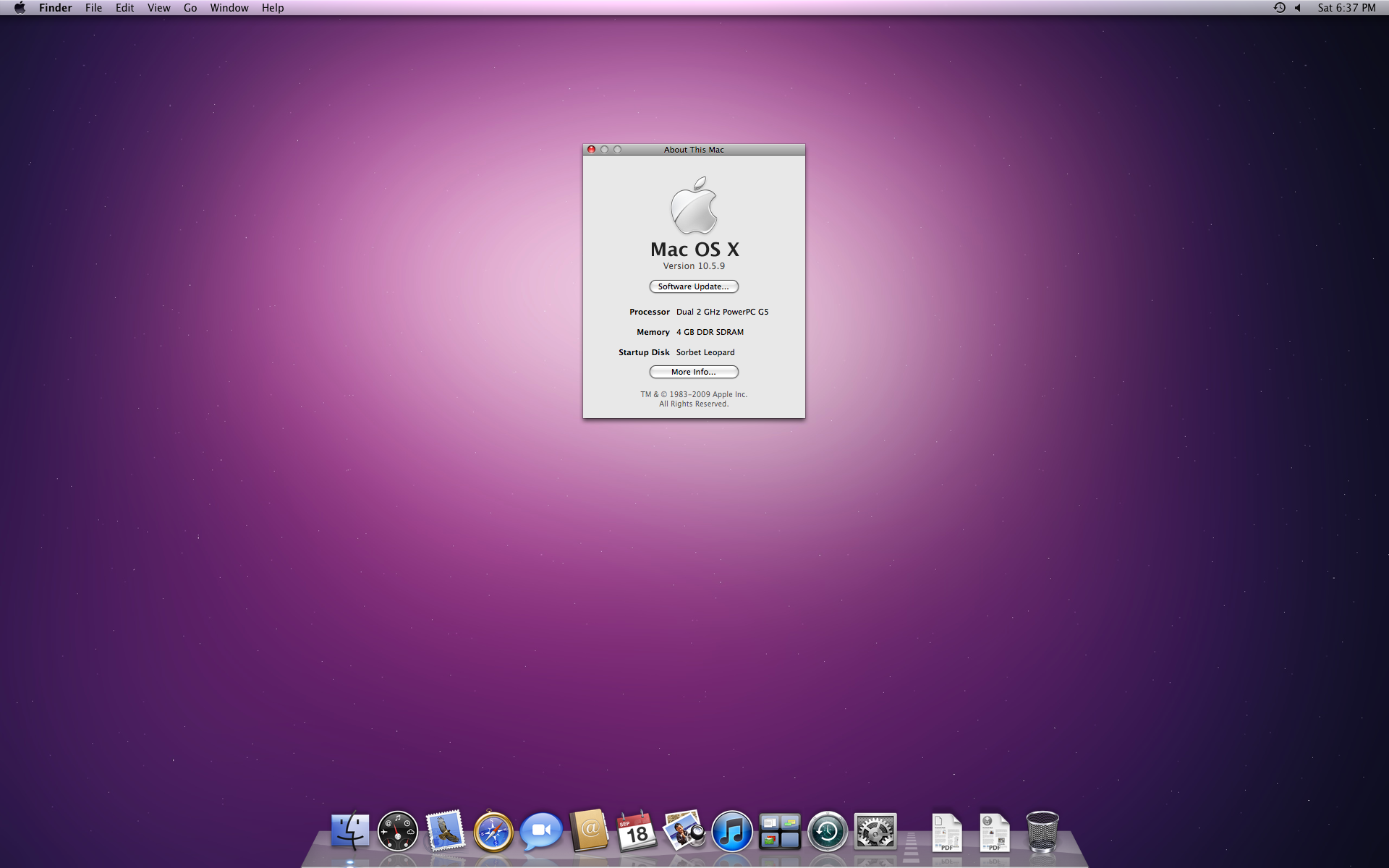Open the Trash in the Dock

point(1042,831)
